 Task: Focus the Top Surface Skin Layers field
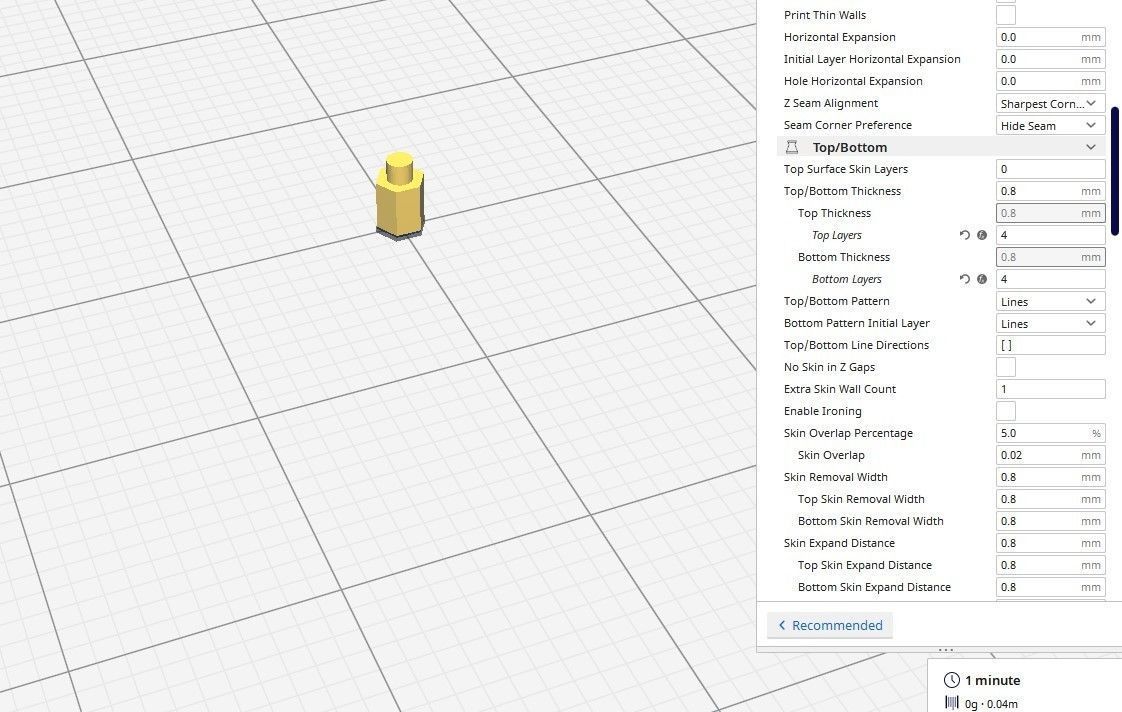tap(1050, 169)
